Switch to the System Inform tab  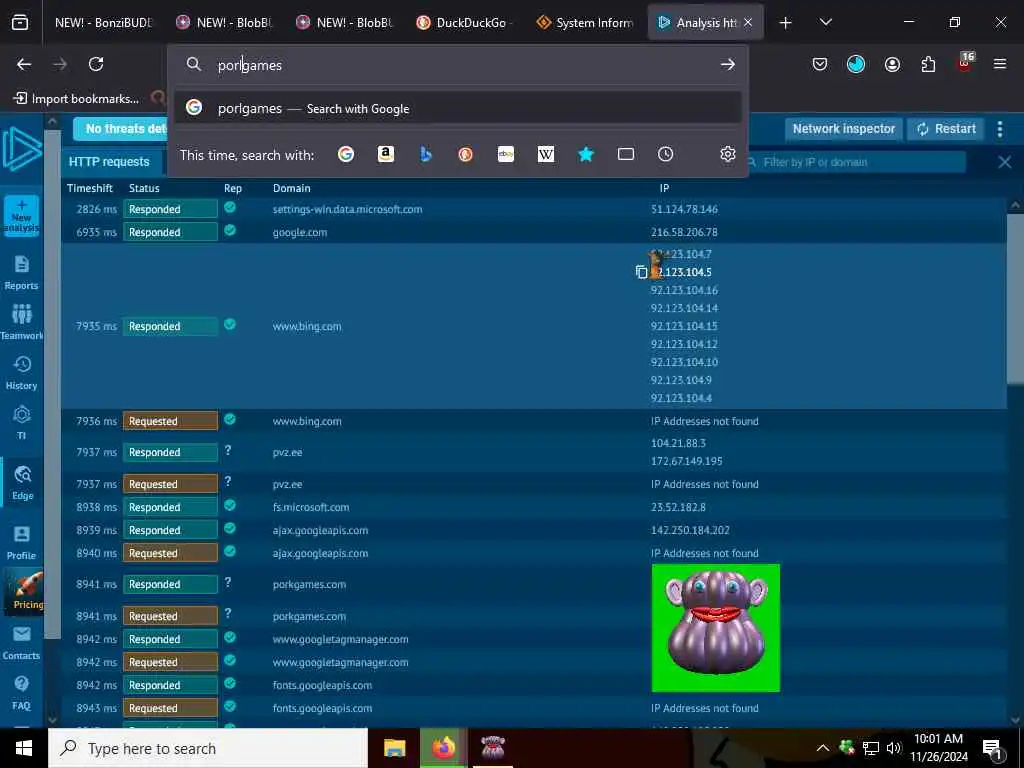(584, 22)
